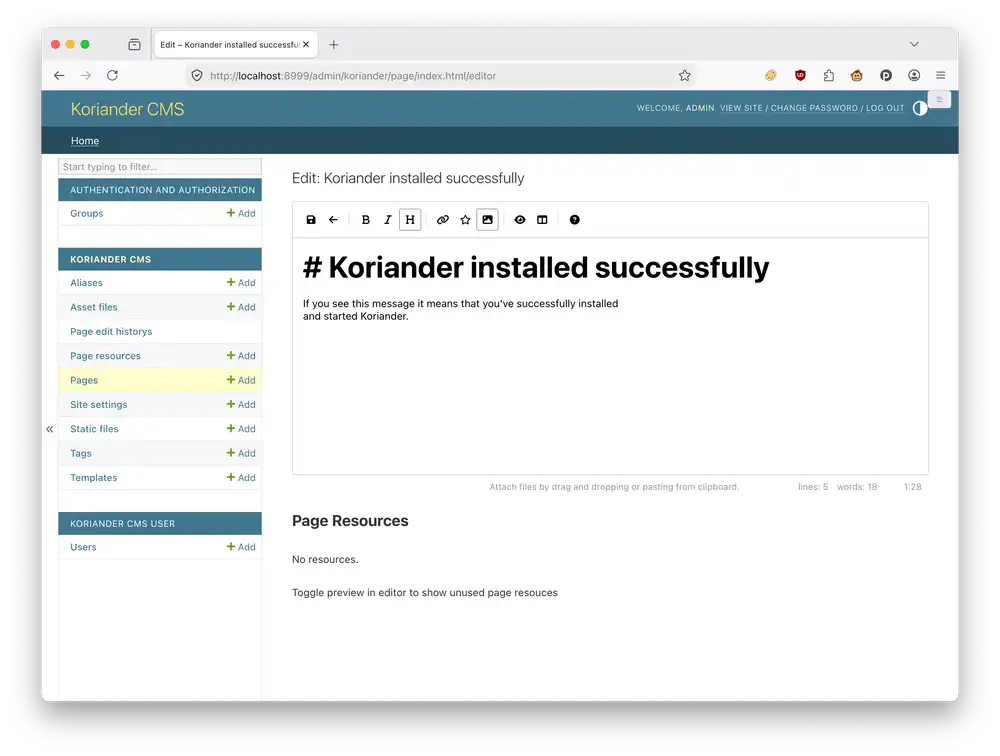Click into the markdown editor text area
Viewport: 1000px width, 756px height.
610,356
